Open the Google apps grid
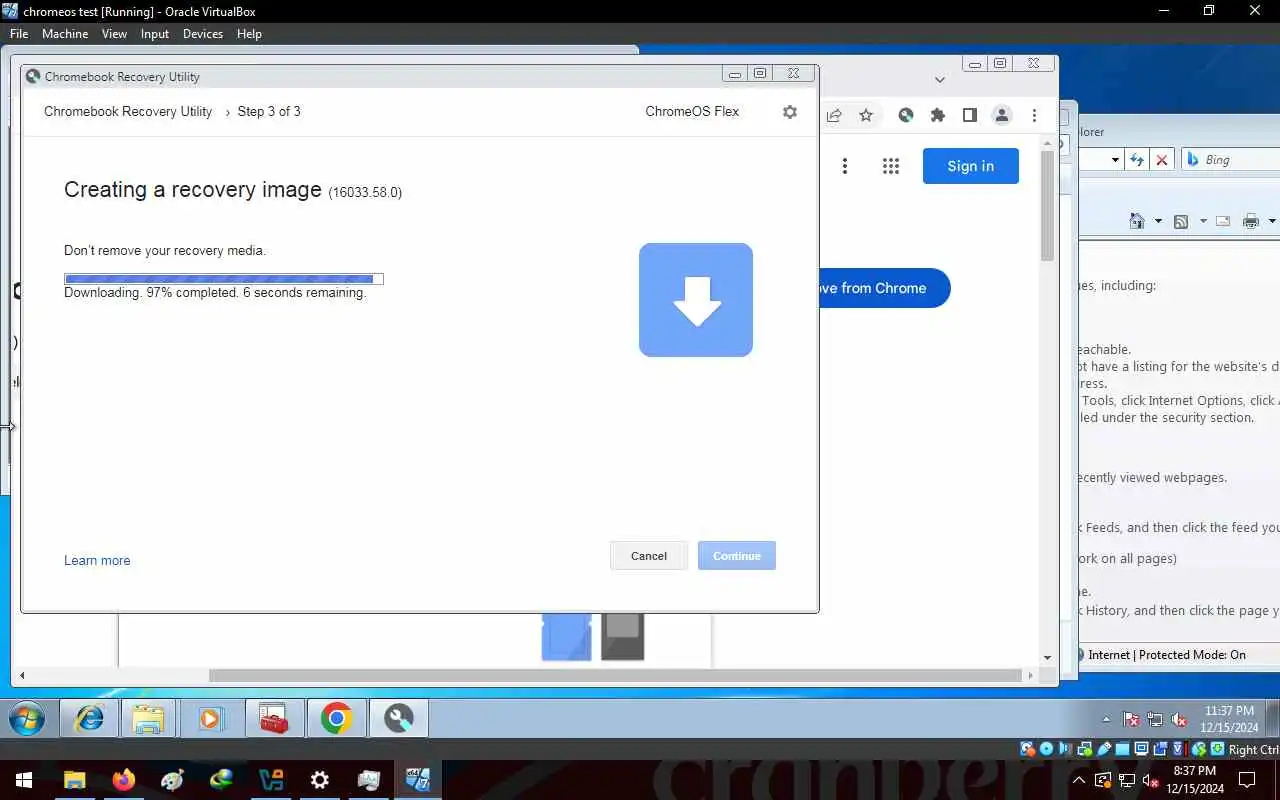The width and height of the screenshot is (1280, 800). tap(891, 166)
